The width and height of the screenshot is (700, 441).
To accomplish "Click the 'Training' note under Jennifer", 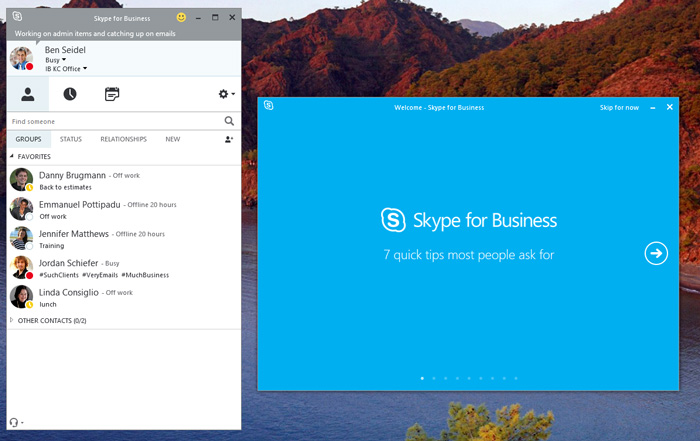I will coord(52,246).
